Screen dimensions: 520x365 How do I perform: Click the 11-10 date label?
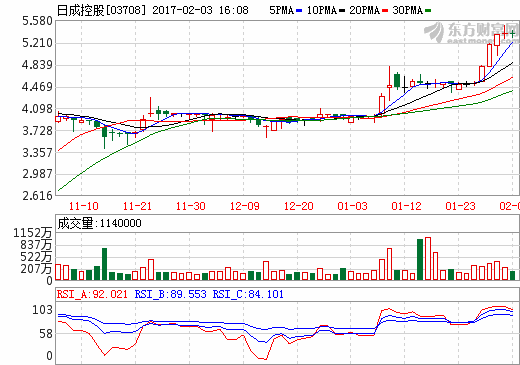point(83,206)
